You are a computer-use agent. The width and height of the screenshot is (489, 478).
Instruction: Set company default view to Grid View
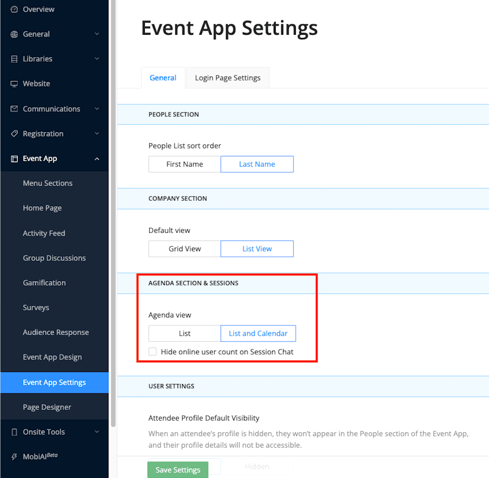coord(184,249)
